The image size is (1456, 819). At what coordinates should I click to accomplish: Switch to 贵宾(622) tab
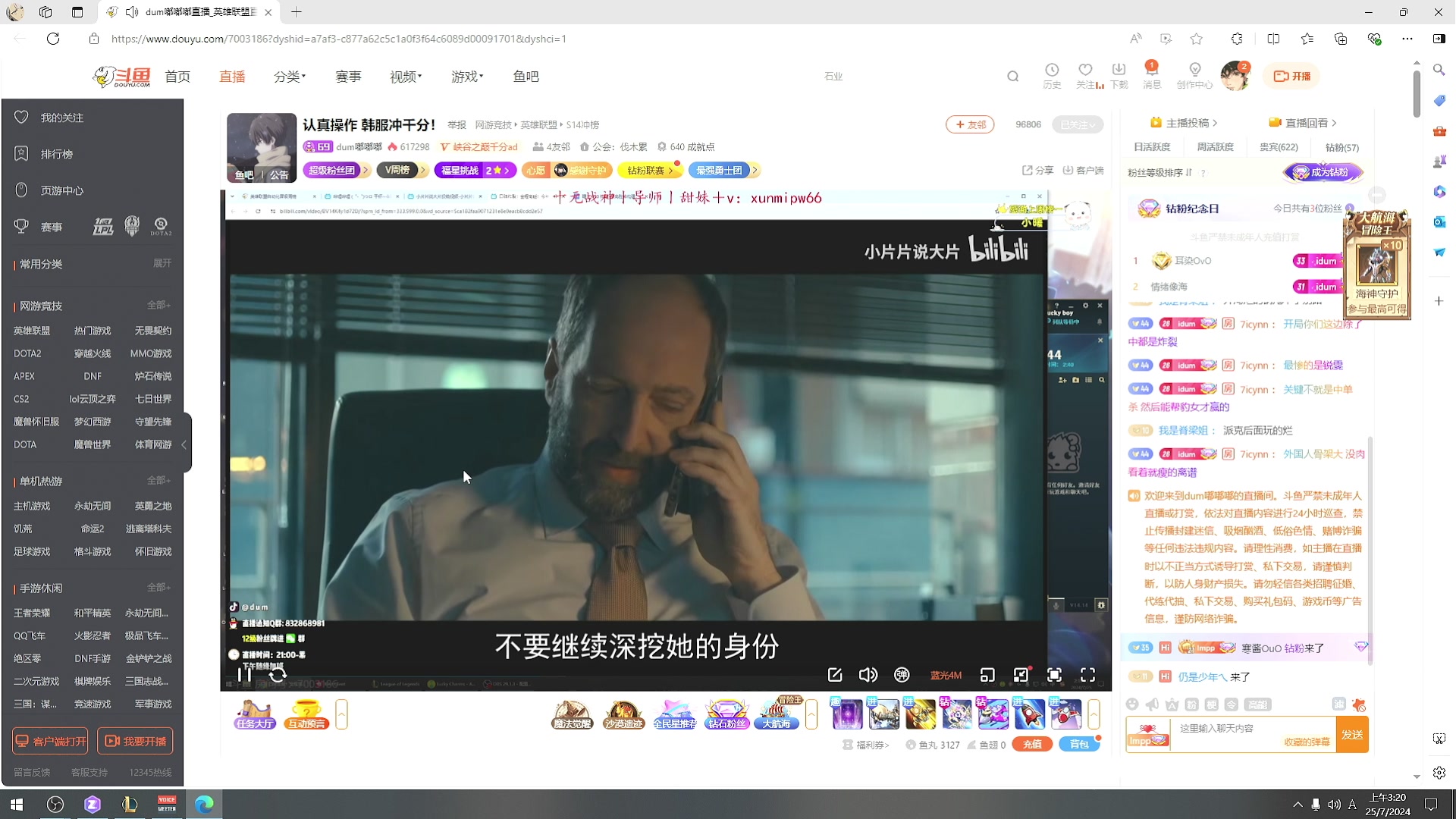(1279, 147)
